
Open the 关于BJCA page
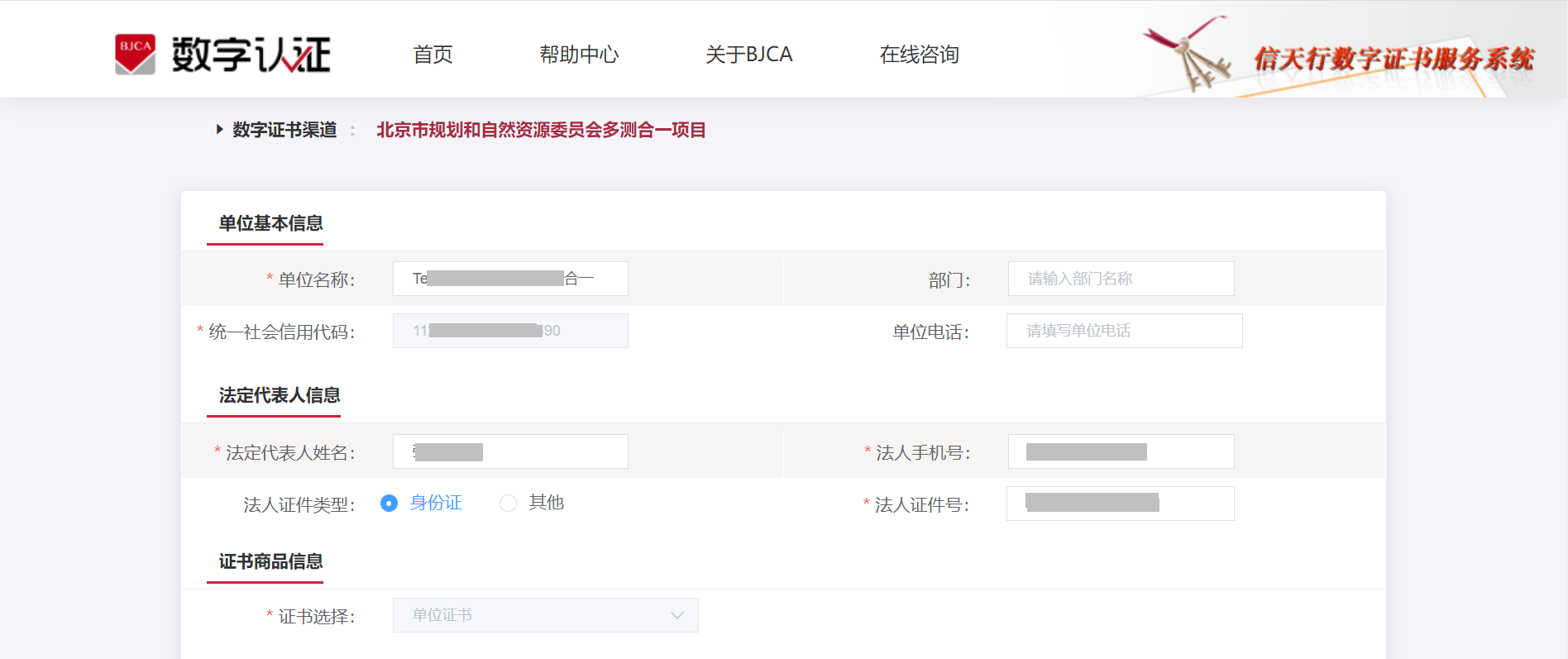click(748, 55)
